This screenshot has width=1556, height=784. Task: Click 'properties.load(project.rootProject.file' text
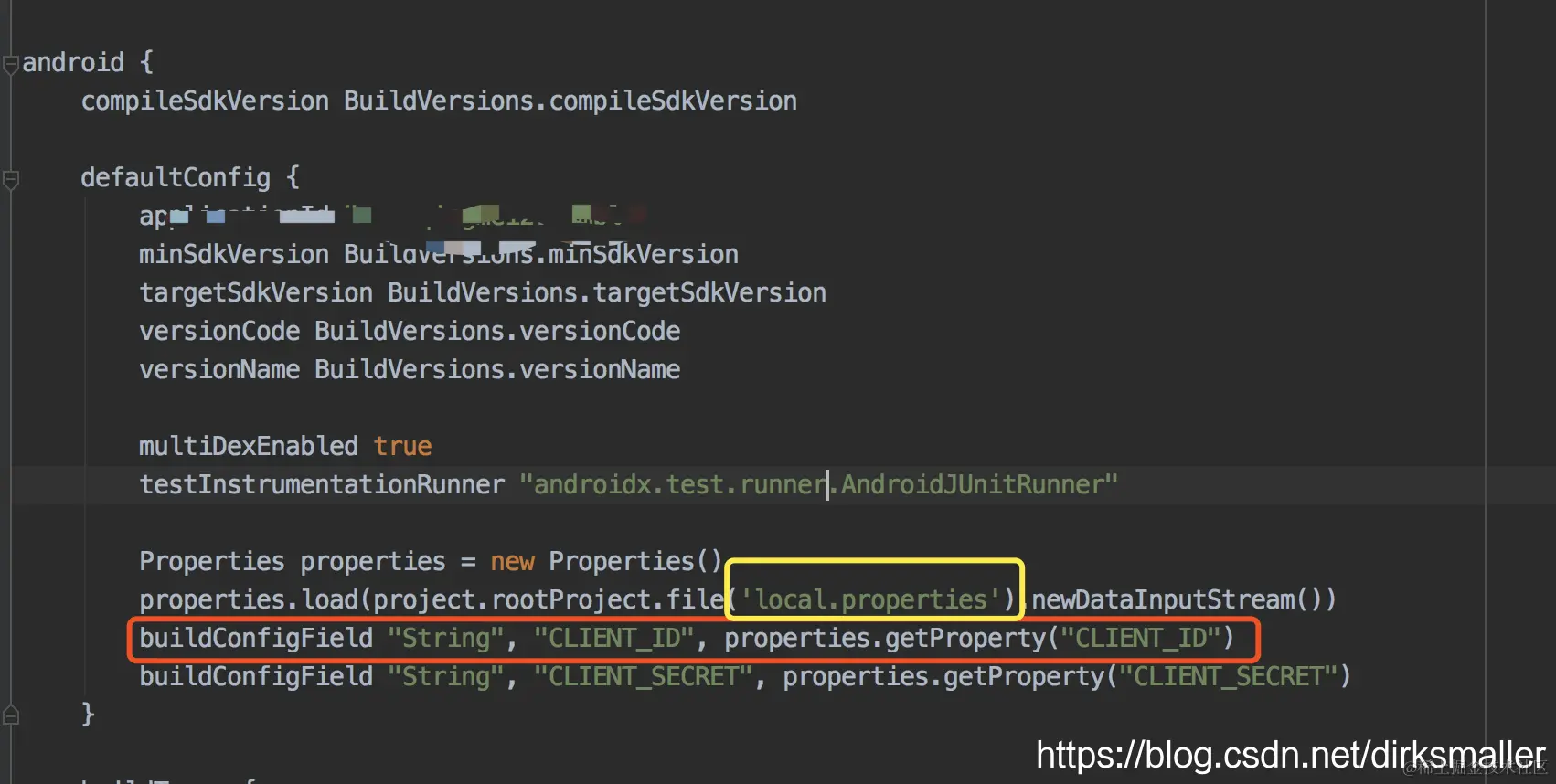pyautogui.click(x=432, y=599)
